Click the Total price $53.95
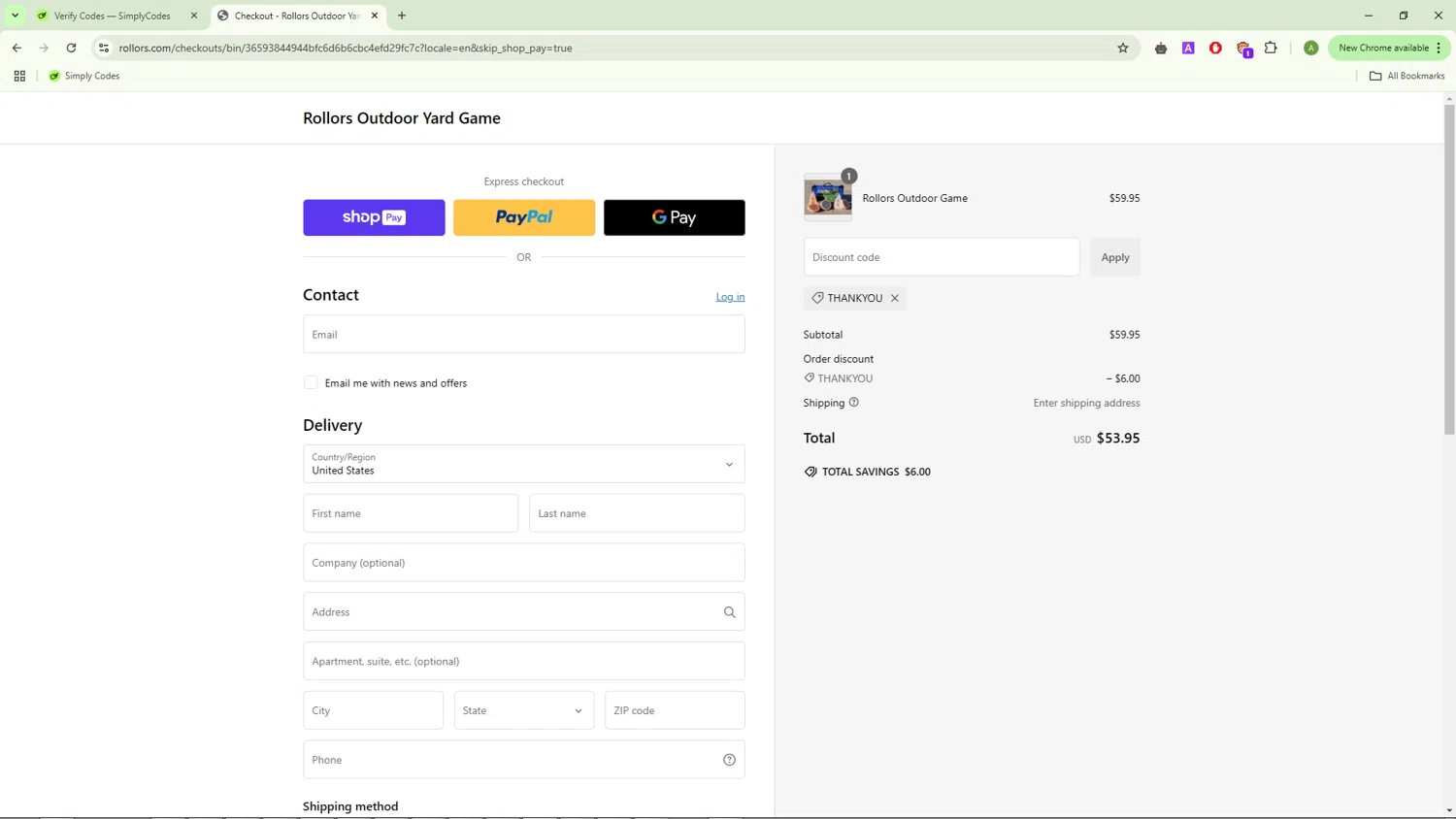The width and height of the screenshot is (1456, 819). 1118,438
